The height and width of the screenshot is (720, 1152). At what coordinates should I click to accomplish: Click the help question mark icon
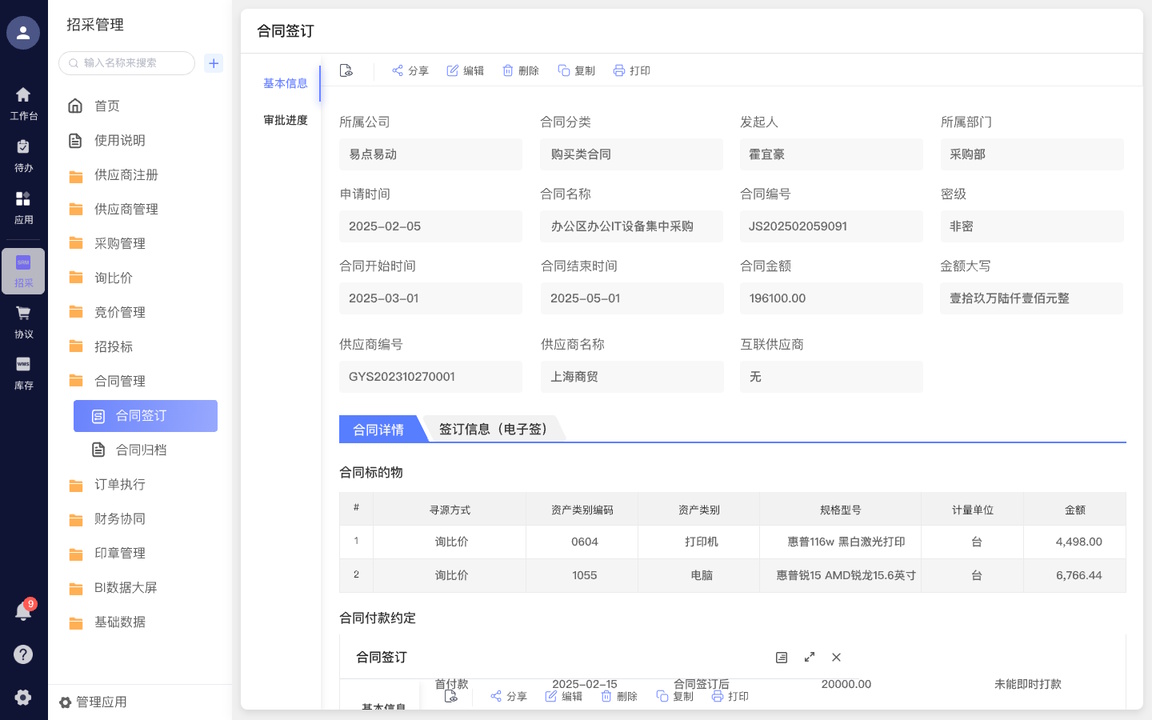click(23, 655)
